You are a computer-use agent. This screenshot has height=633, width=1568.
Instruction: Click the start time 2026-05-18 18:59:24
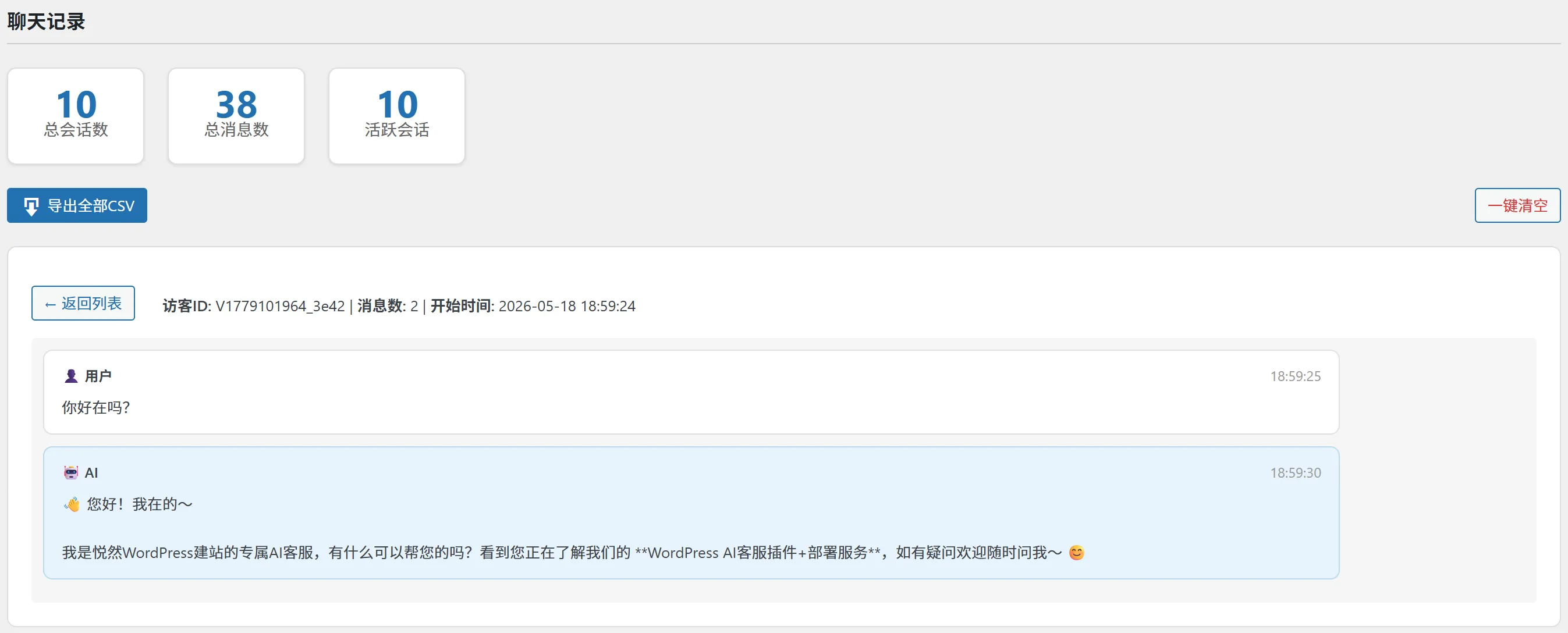coord(567,306)
